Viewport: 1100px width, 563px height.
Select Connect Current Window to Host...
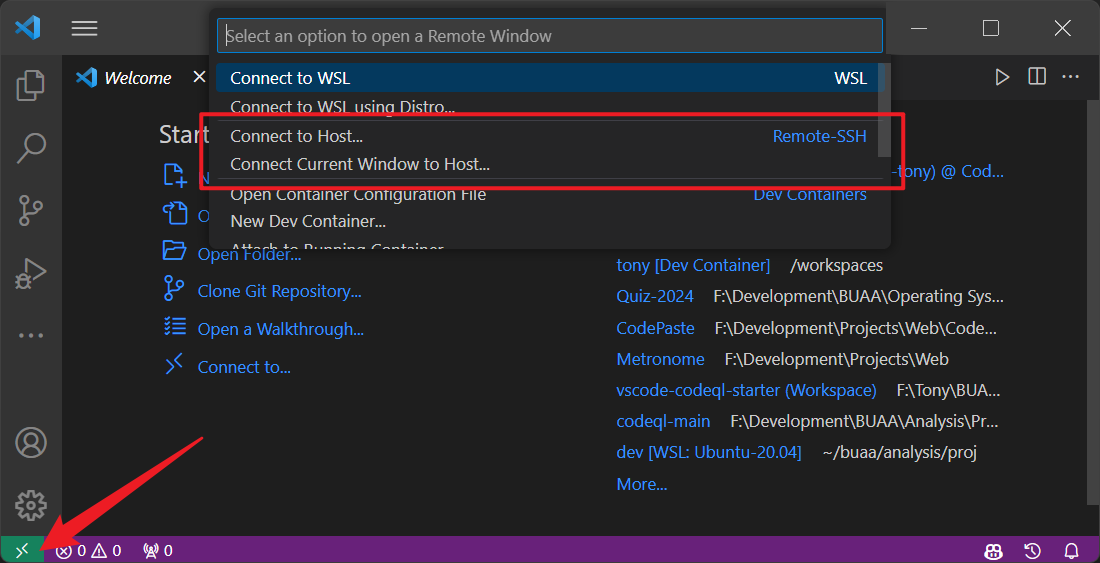click(x=359, y=164)
